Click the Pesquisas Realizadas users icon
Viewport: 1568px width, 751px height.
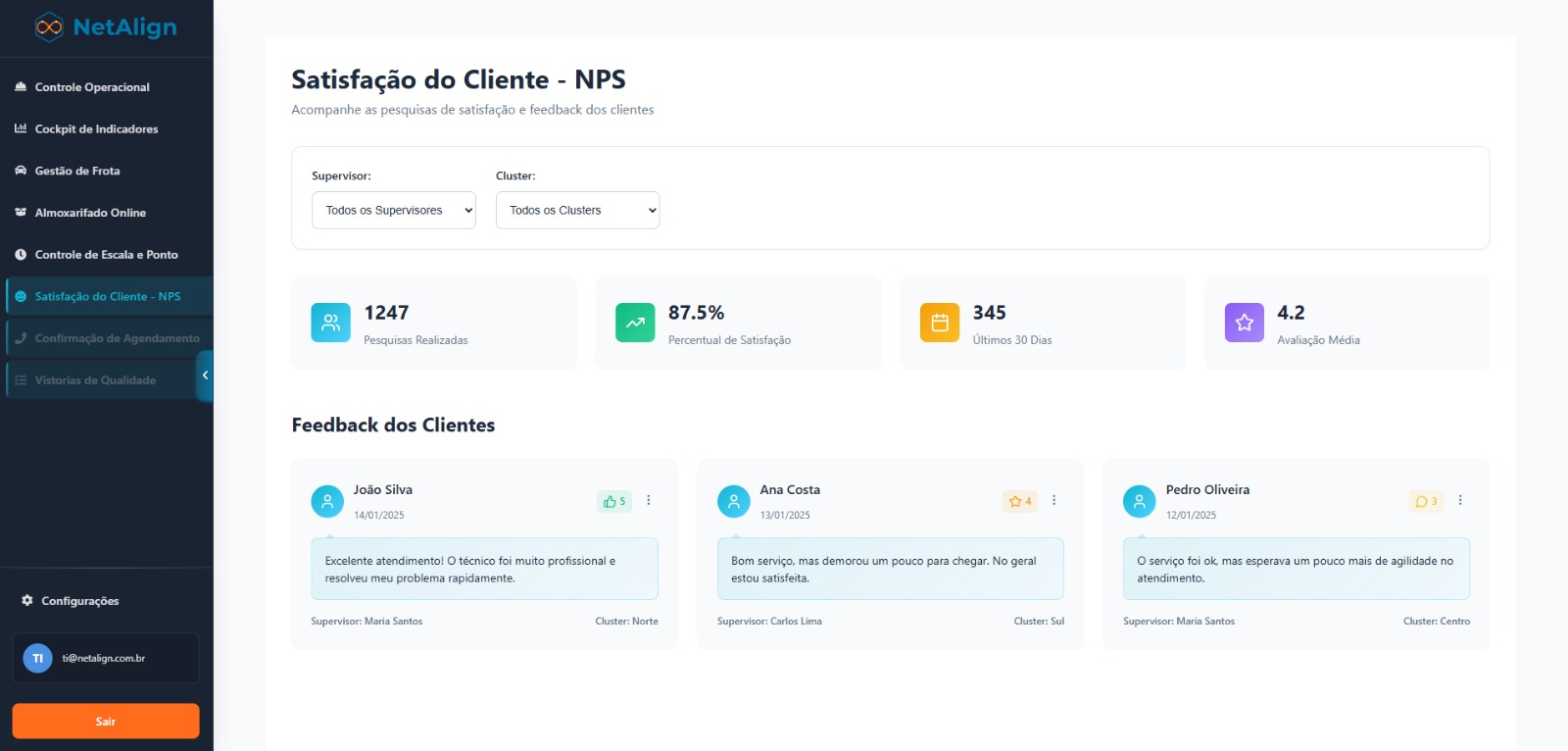(330, 323)
